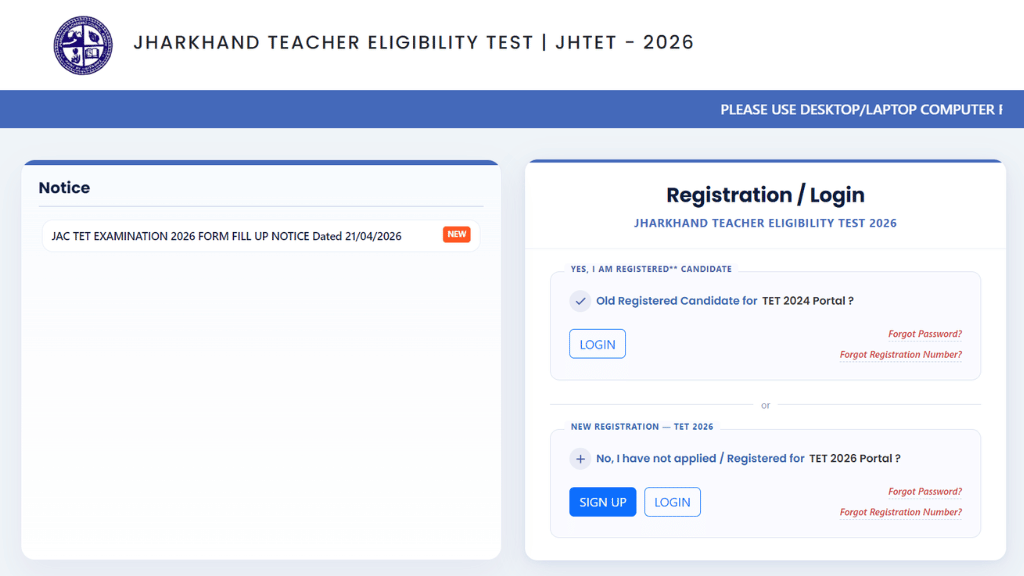Click the orange NEW badge on the notice
Screen dimensions: 1024x576
pos(456,234)
